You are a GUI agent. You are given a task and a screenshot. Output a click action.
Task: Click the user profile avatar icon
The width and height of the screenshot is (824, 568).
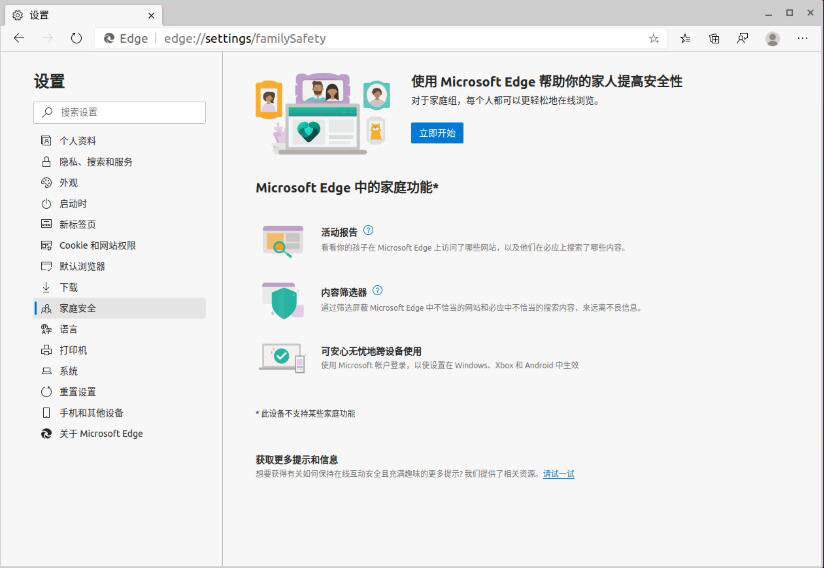pos(772,38)
